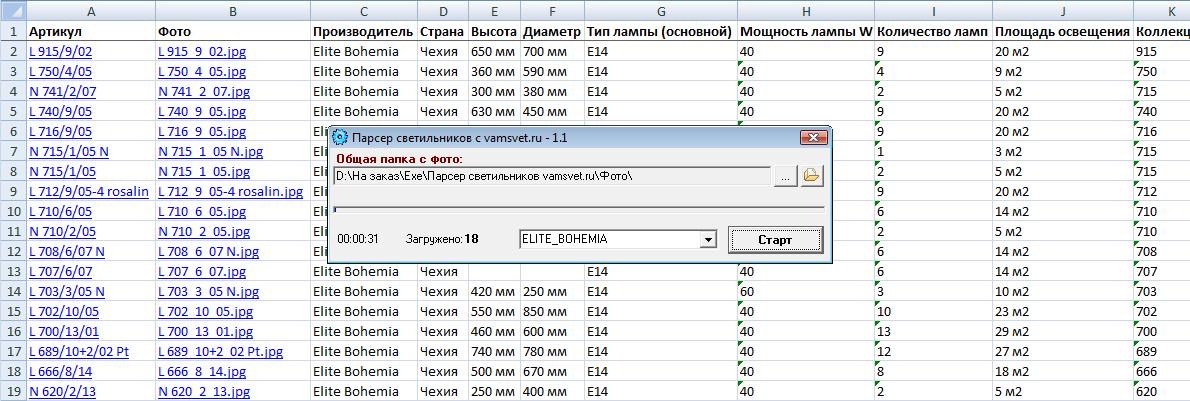Select lamp power cell 60 in row 14
The height and width of the screenshot is (401, 1190).
pos(806,292)
